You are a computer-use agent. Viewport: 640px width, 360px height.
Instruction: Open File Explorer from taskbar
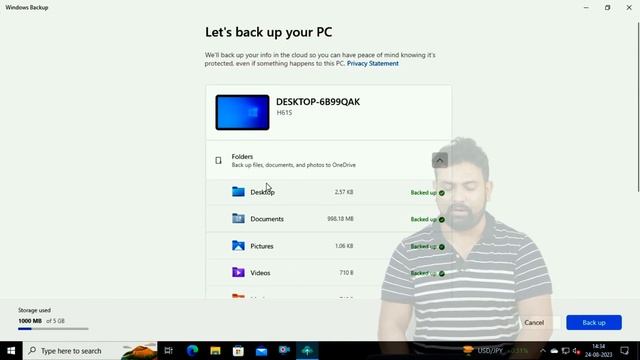(215, 351)
